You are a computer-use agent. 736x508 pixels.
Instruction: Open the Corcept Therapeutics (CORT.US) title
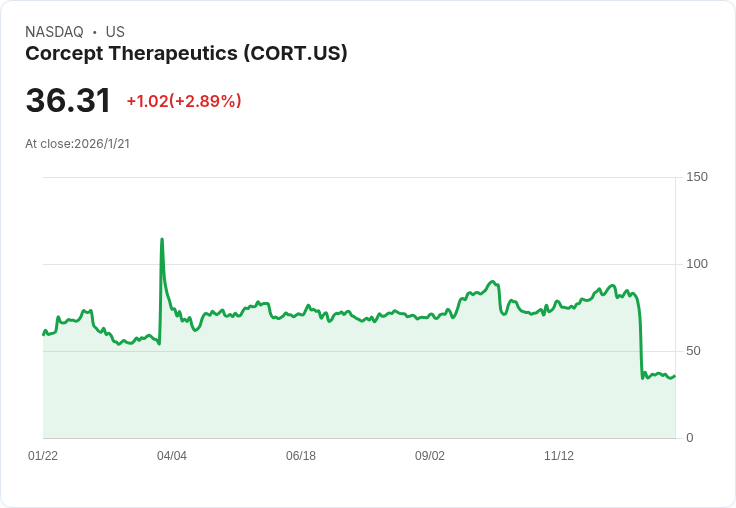(186, 54)
